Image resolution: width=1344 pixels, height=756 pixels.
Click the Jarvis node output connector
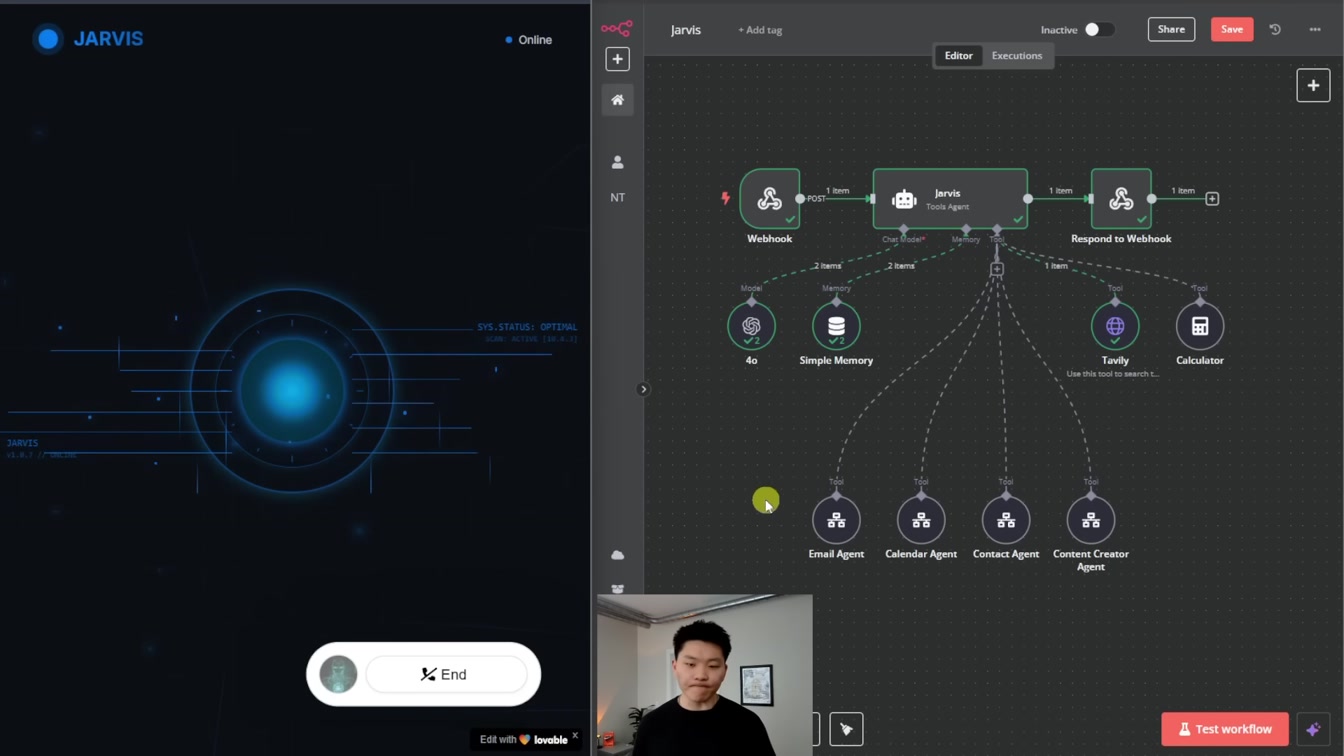coord(1028,199)
